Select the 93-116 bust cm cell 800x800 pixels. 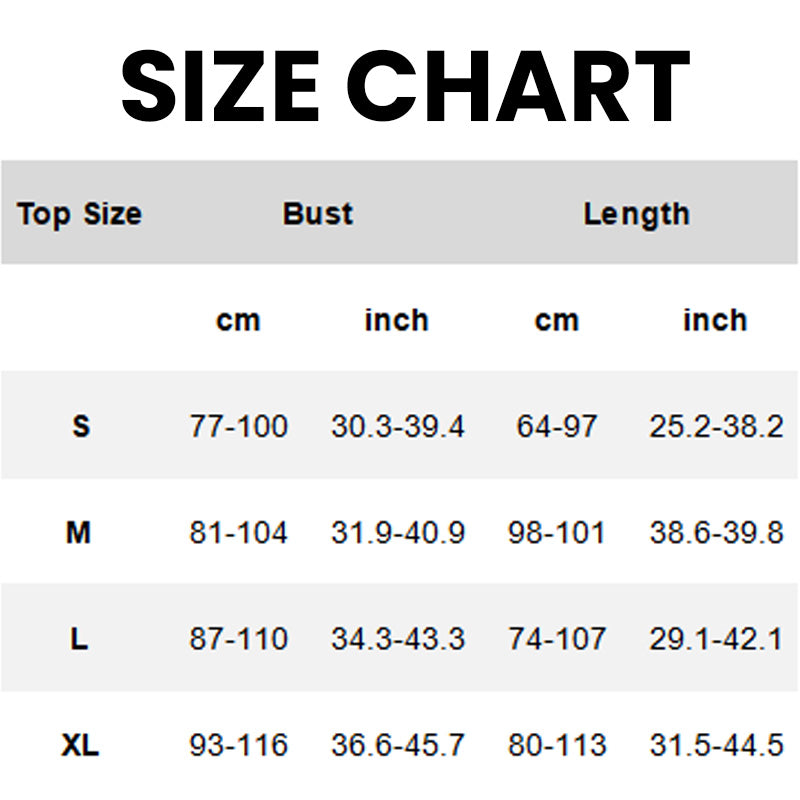238,746
